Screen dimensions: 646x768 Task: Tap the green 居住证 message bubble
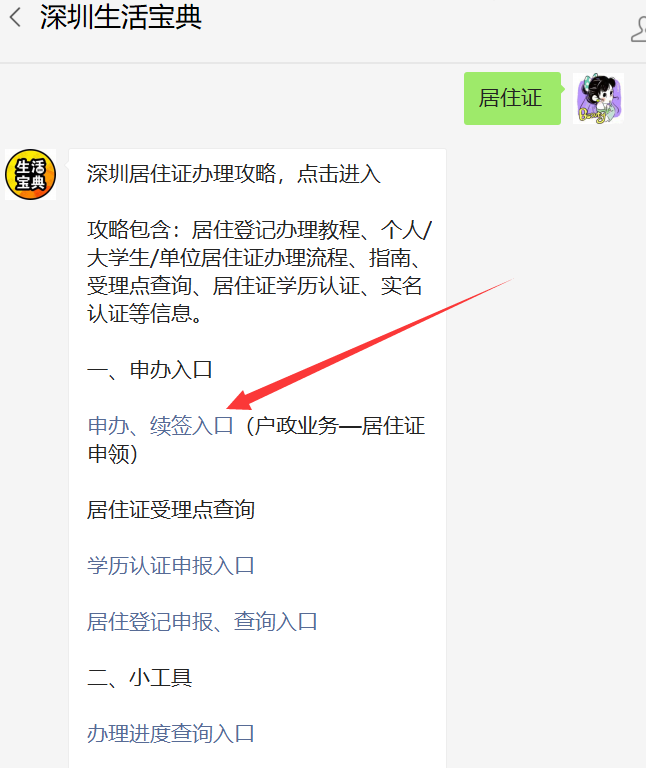[x=512, y=98]
